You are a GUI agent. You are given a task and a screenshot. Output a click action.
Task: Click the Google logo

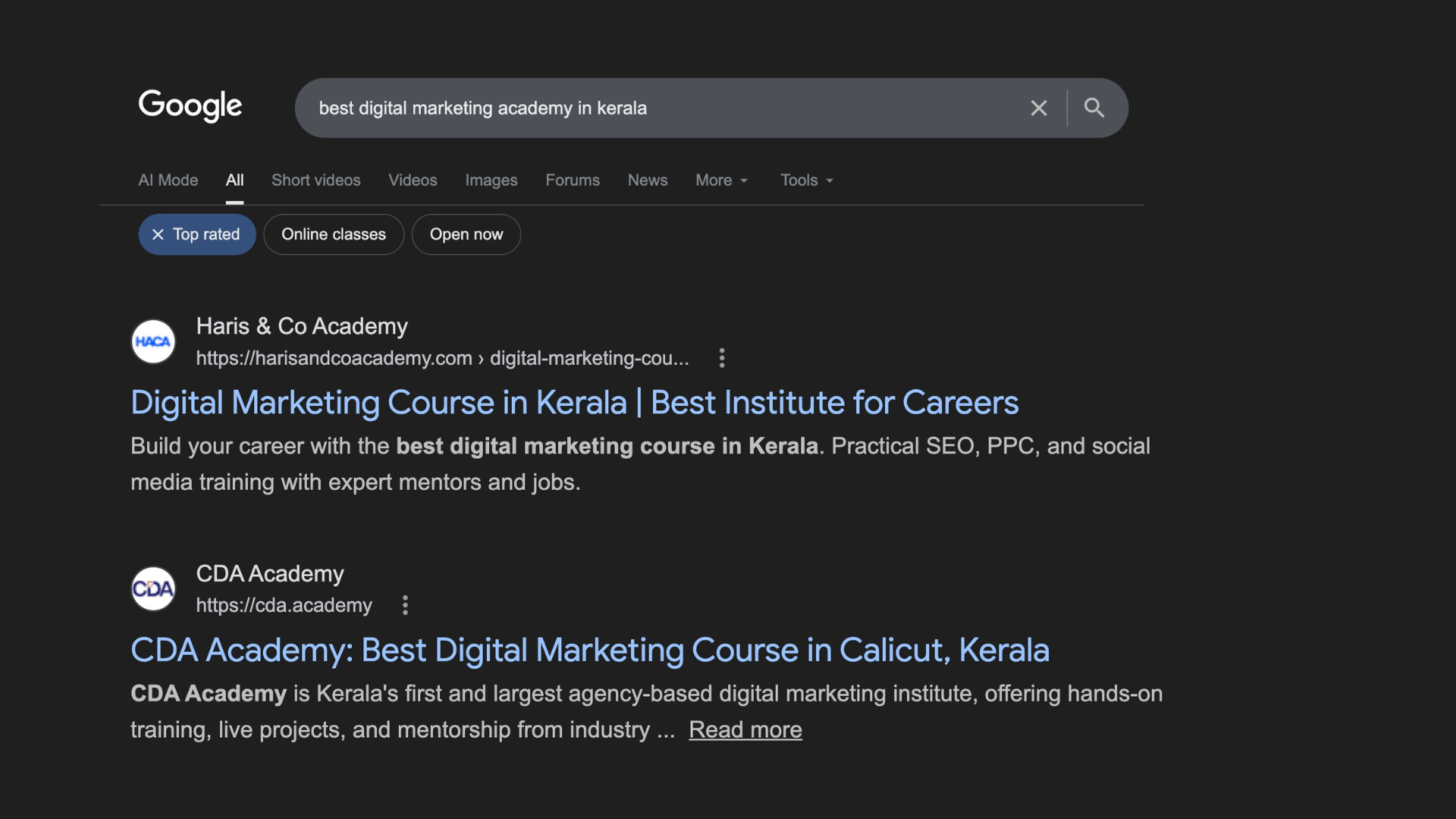190,106
